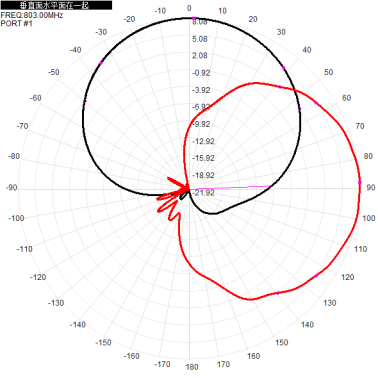Select the -80 degree angle label
Image resolution: width=378 pixels, height=378 pixels.
pyautogui.click(x=14, y=156)
